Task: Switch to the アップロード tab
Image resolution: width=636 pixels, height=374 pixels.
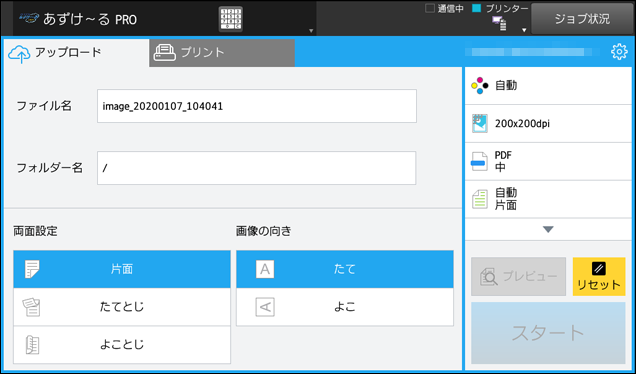Action: click(x=76, y=52)
